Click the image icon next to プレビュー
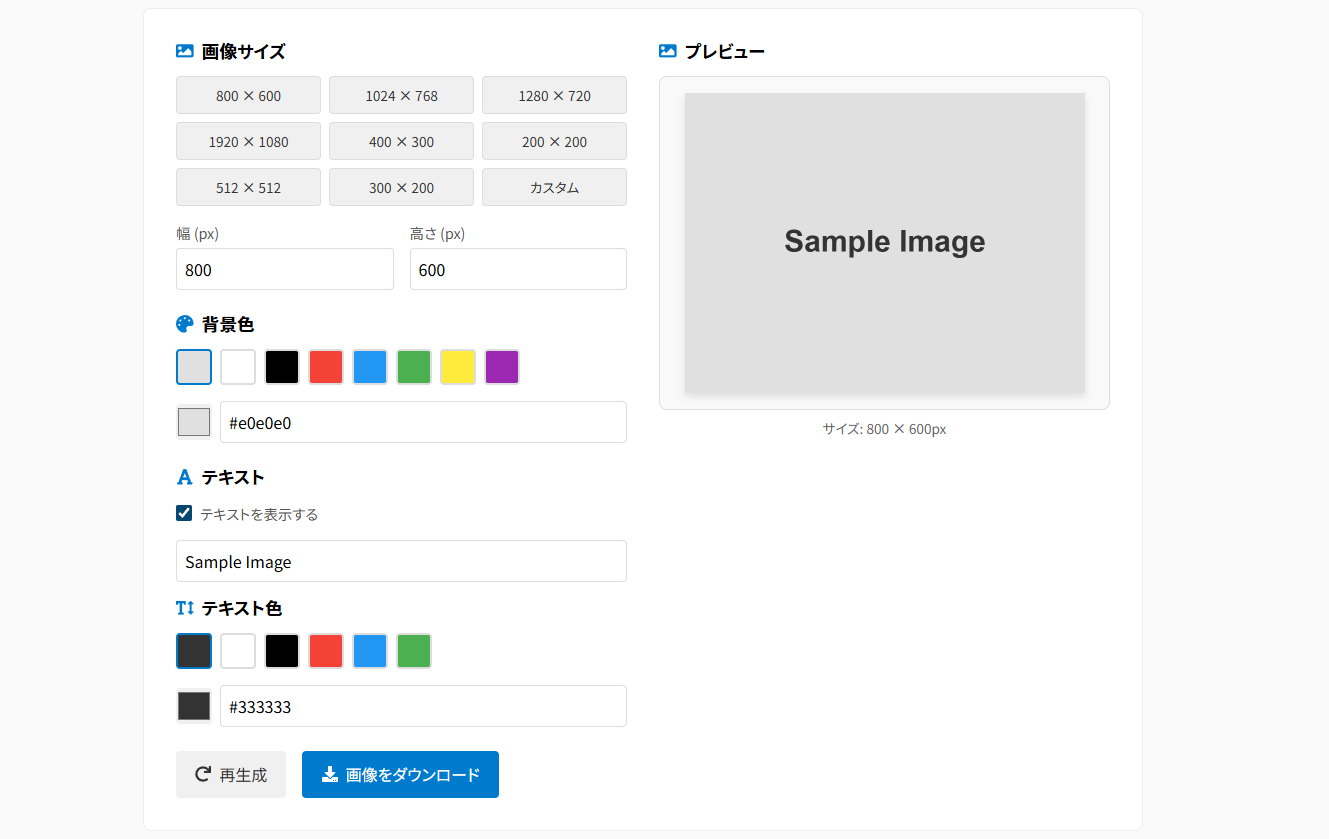 tap(667, 51)
